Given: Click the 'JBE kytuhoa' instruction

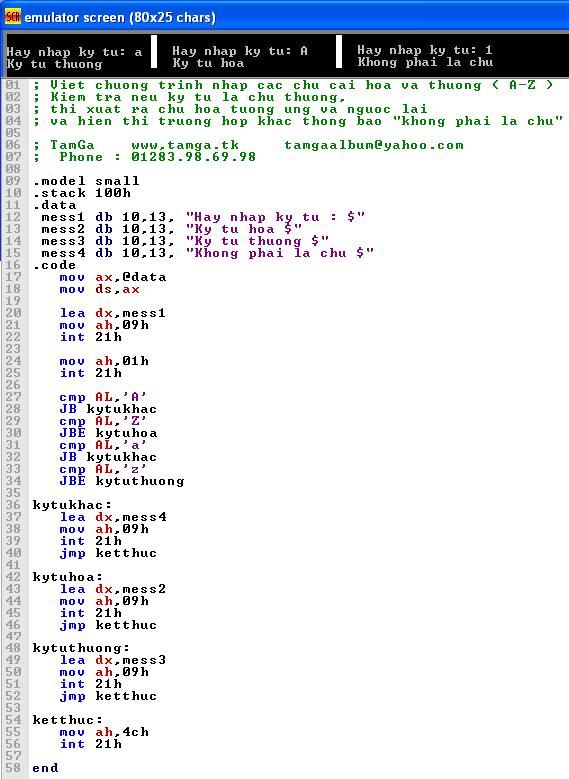Looking at the screenshot, I should [108, 433].
